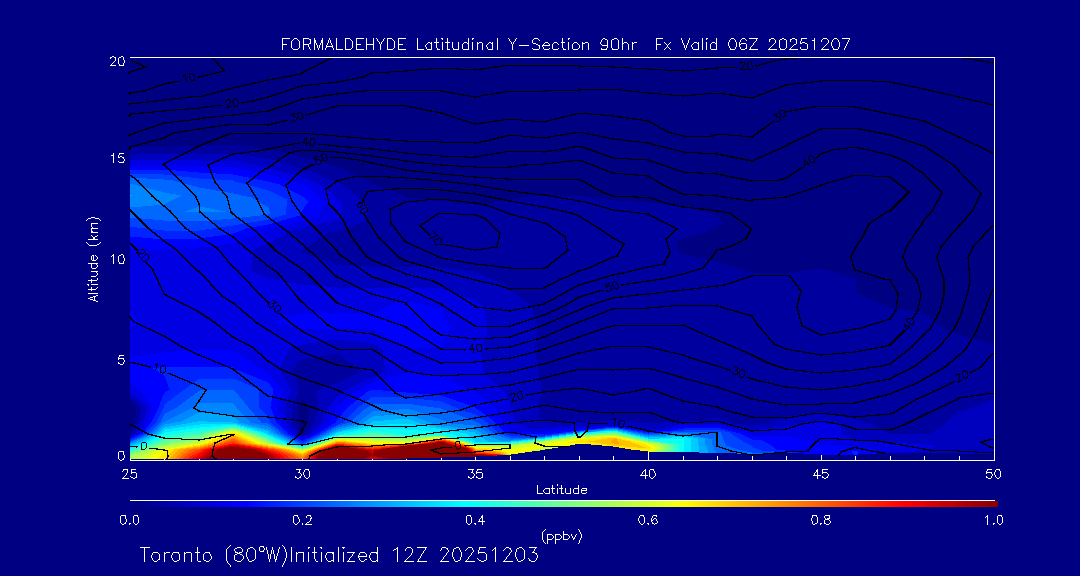Click the Latitude x-axis label

coord(560,489)
